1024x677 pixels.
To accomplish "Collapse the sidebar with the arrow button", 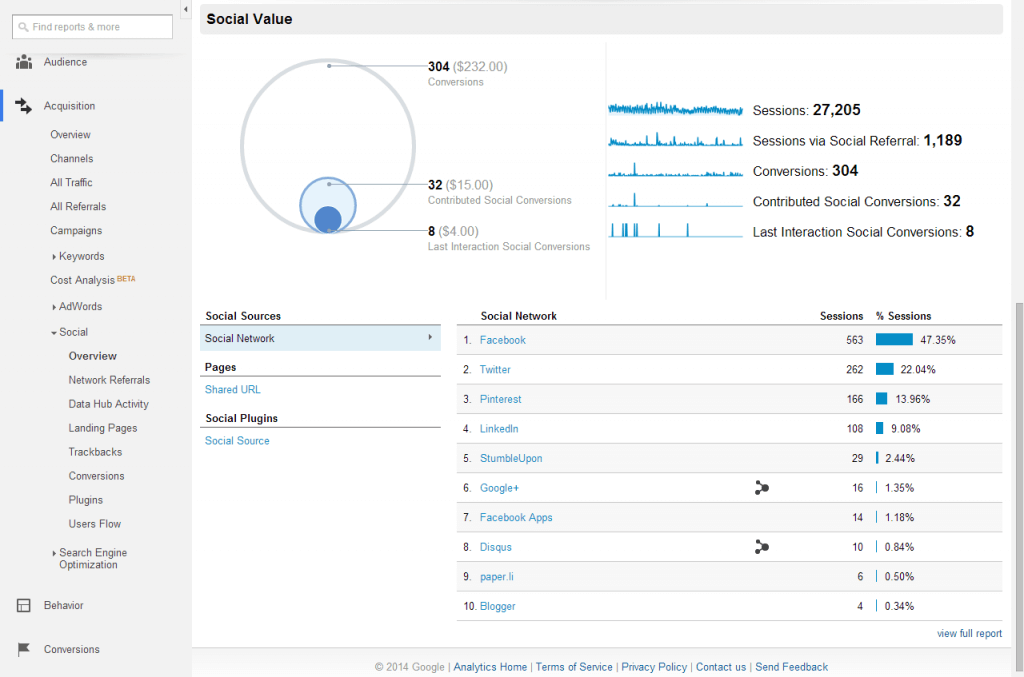I will pyautogui.click(x=185, y=9).
